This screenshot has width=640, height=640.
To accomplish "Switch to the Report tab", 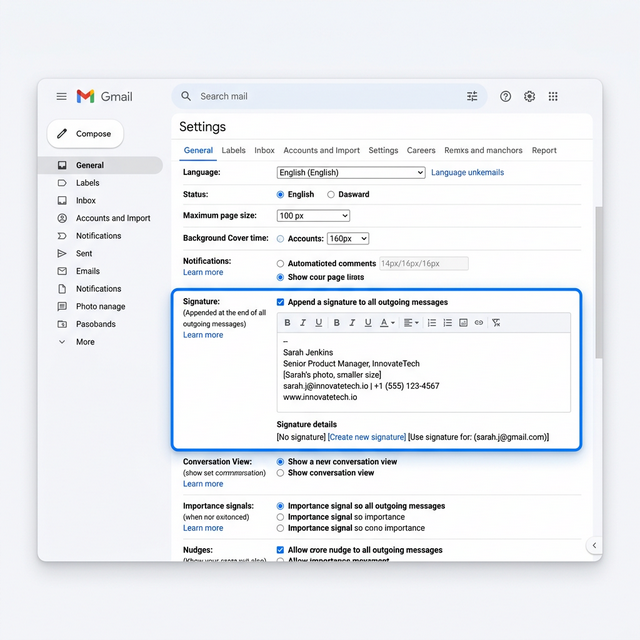I will click(x=544, y=150).
